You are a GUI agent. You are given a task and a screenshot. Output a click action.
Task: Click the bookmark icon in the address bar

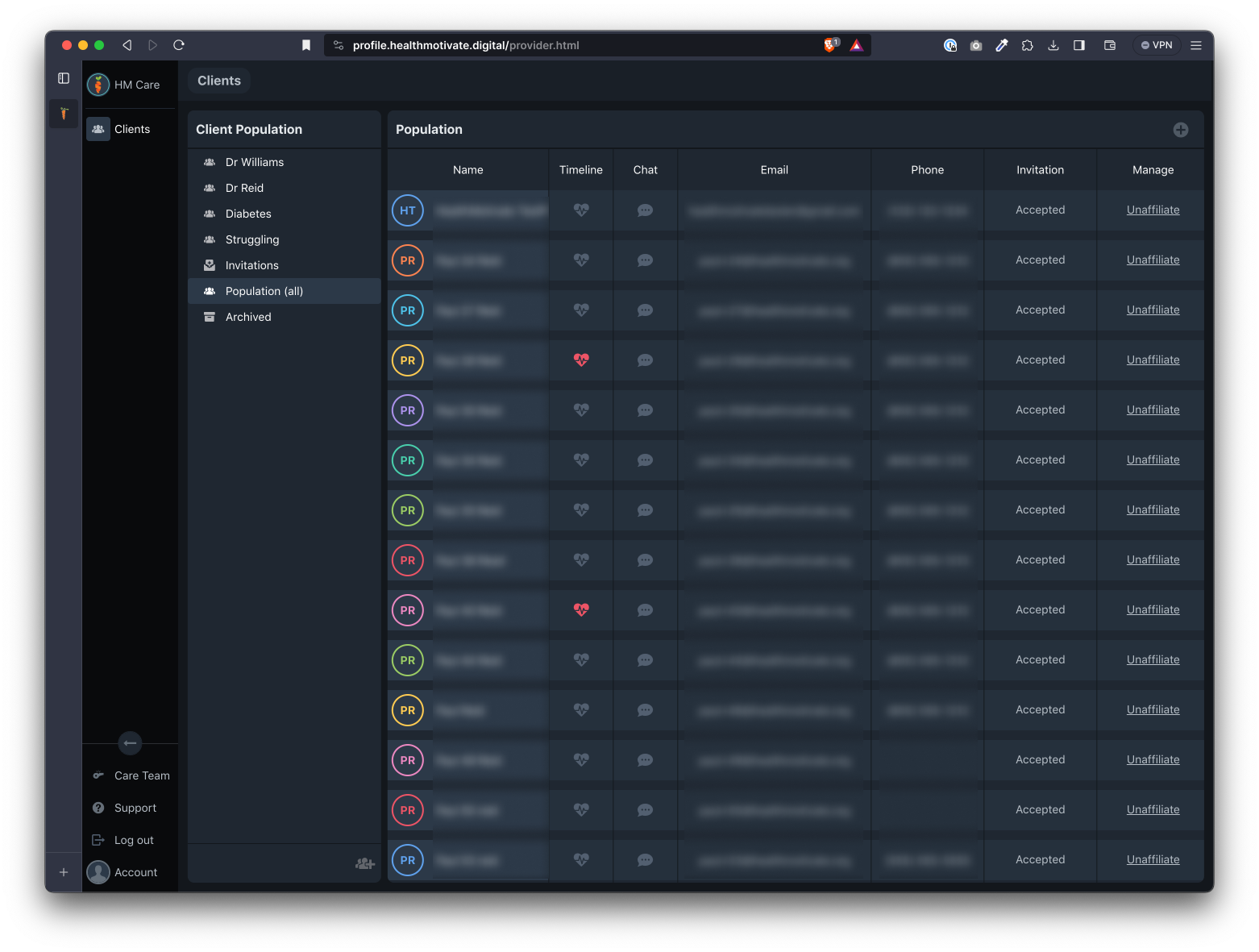coord(306,45)
